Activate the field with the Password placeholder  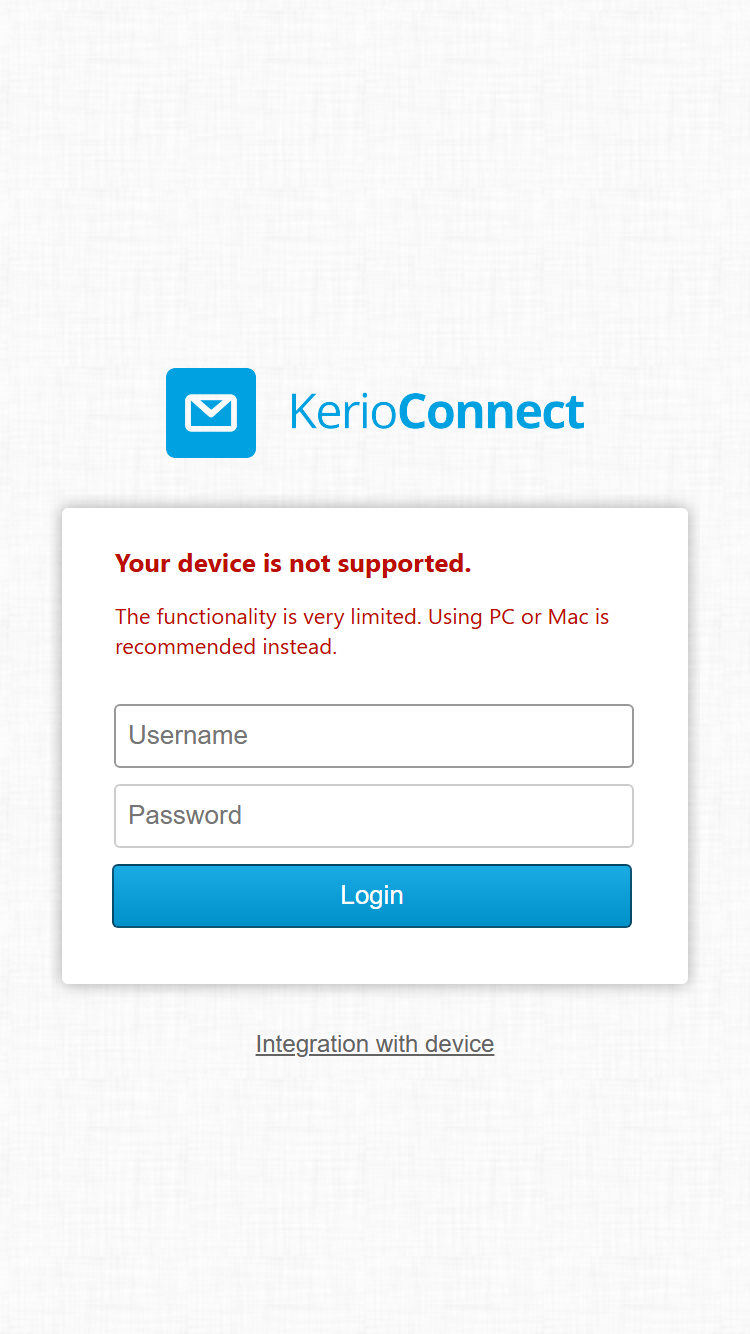click(374, 816)
